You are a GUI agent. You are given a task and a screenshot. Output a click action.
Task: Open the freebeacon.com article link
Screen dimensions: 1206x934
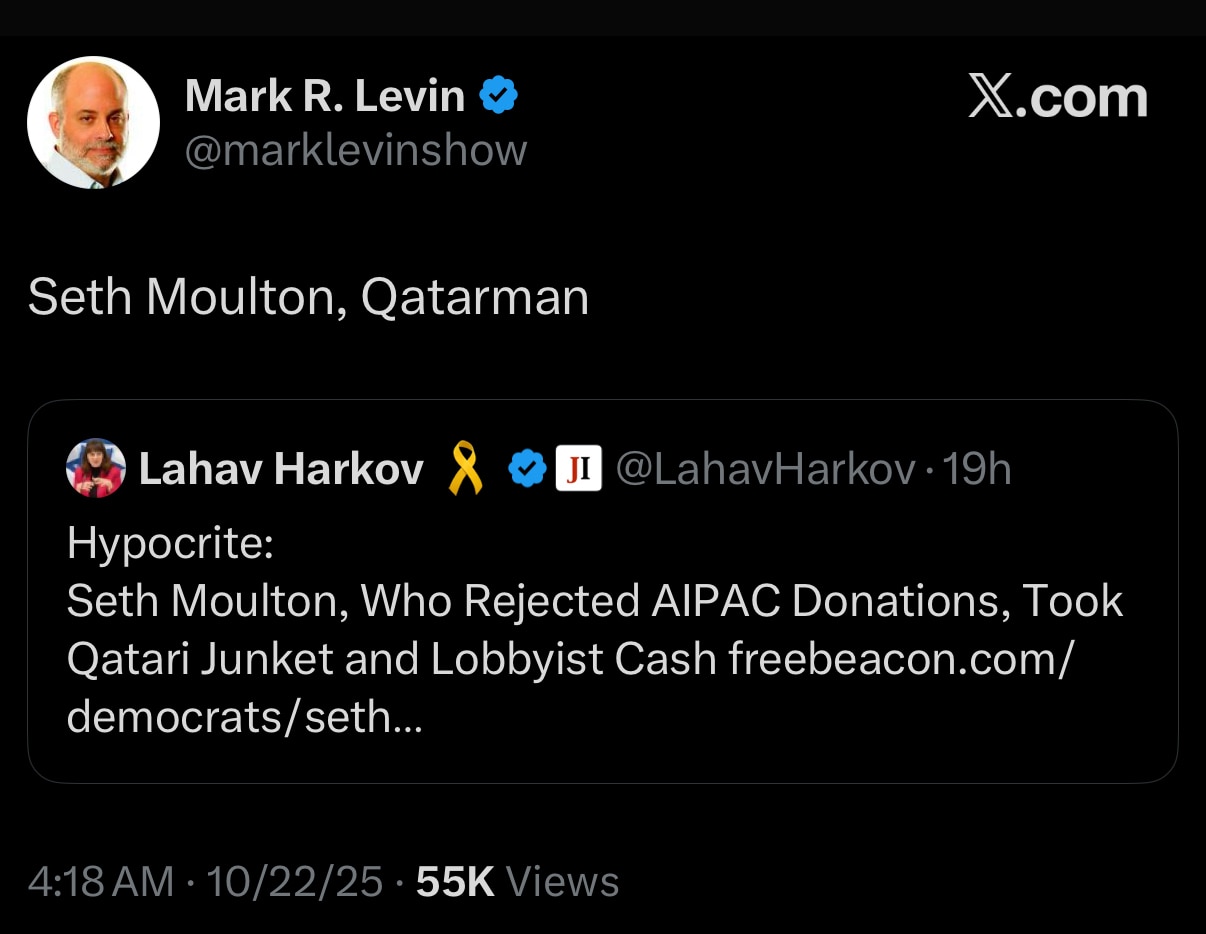pos(900,659)
